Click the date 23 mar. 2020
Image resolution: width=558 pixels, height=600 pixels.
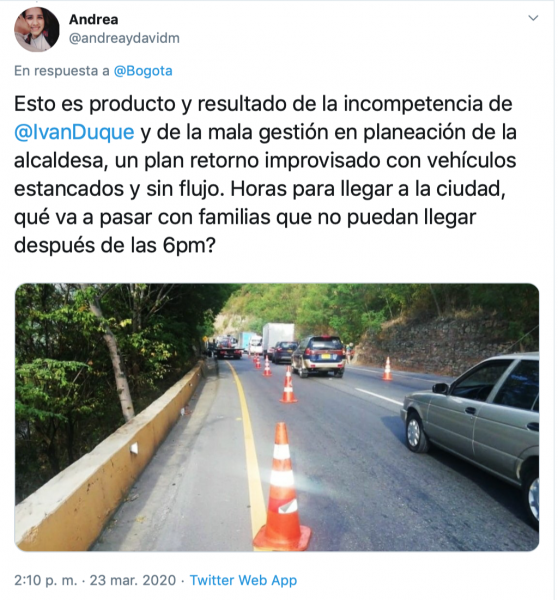(133, 580)
